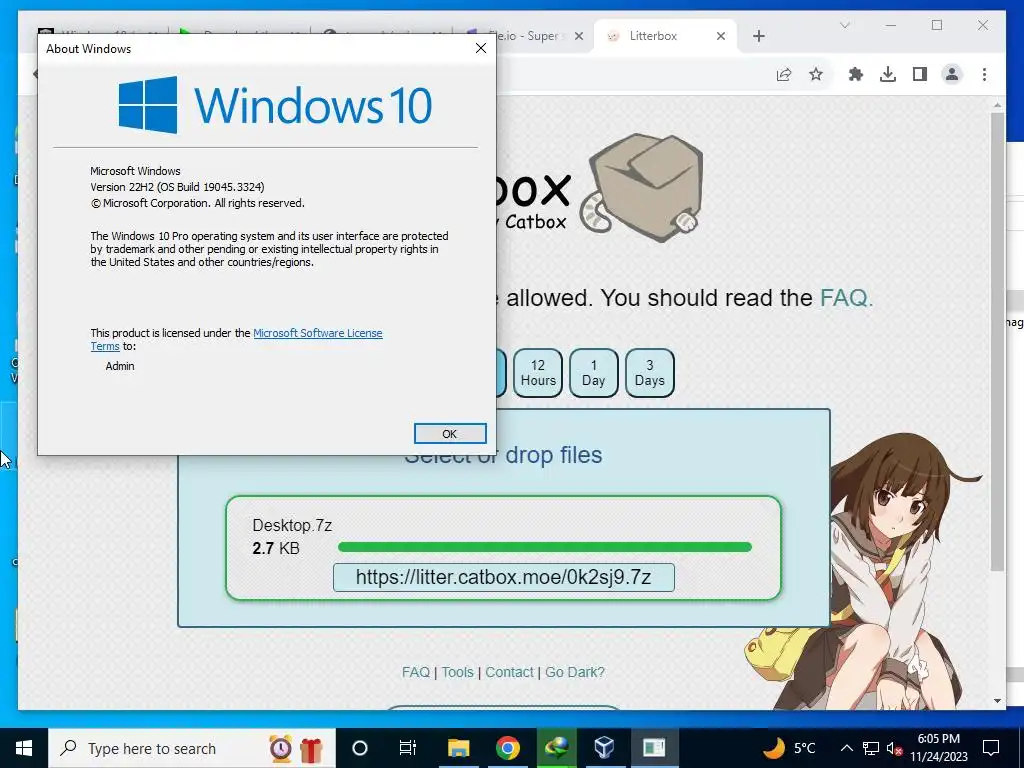
Task: Click the Desktop.7z file name
Action: tap(292, 525)
